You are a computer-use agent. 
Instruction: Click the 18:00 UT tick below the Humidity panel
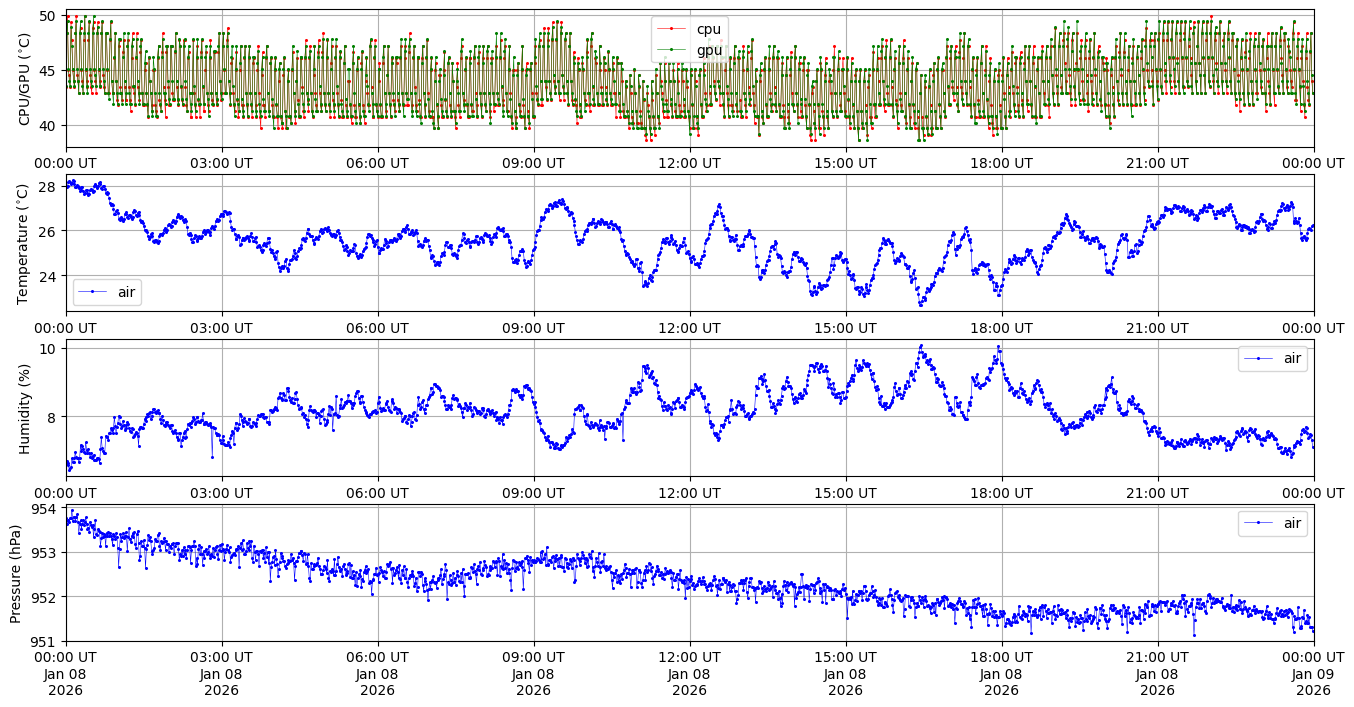(1001, 493)
